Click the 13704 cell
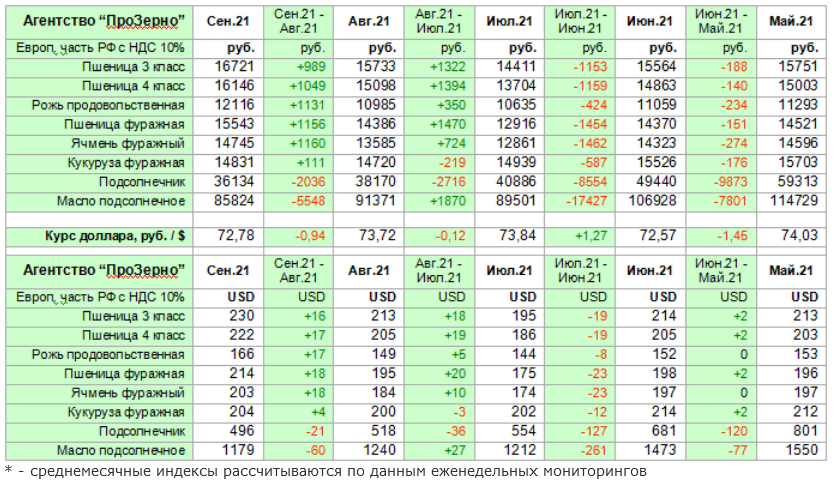The width and height of the screenshot is (835, 483). [509, 86]
